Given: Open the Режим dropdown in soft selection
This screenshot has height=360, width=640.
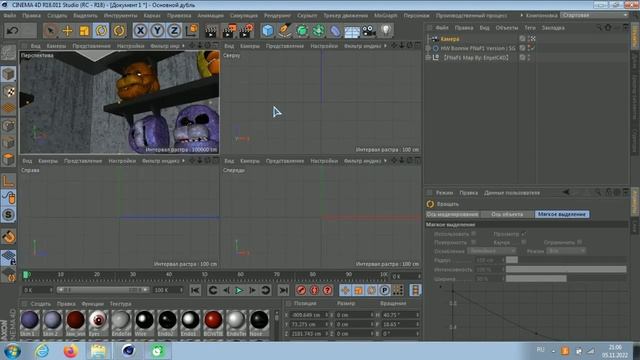Looking at the screenshot, I should coord(567,251).
